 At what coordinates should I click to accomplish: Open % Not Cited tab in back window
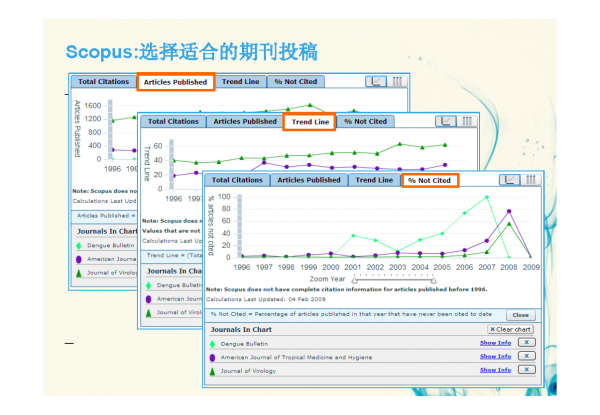[296, 82]
